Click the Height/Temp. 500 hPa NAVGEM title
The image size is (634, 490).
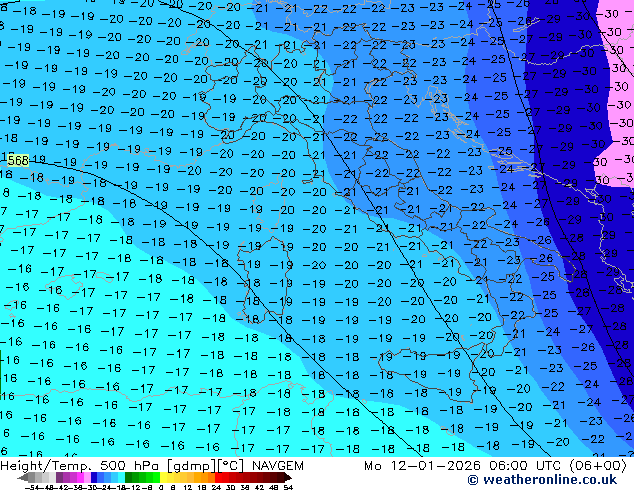coord(152,466)
